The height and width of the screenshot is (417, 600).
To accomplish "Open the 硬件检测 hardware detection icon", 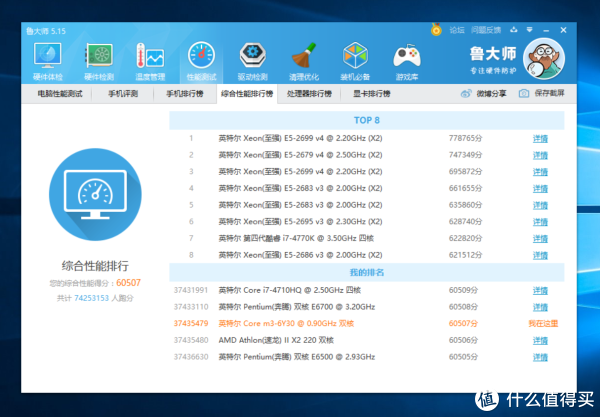I will click(x=99, y=61).
